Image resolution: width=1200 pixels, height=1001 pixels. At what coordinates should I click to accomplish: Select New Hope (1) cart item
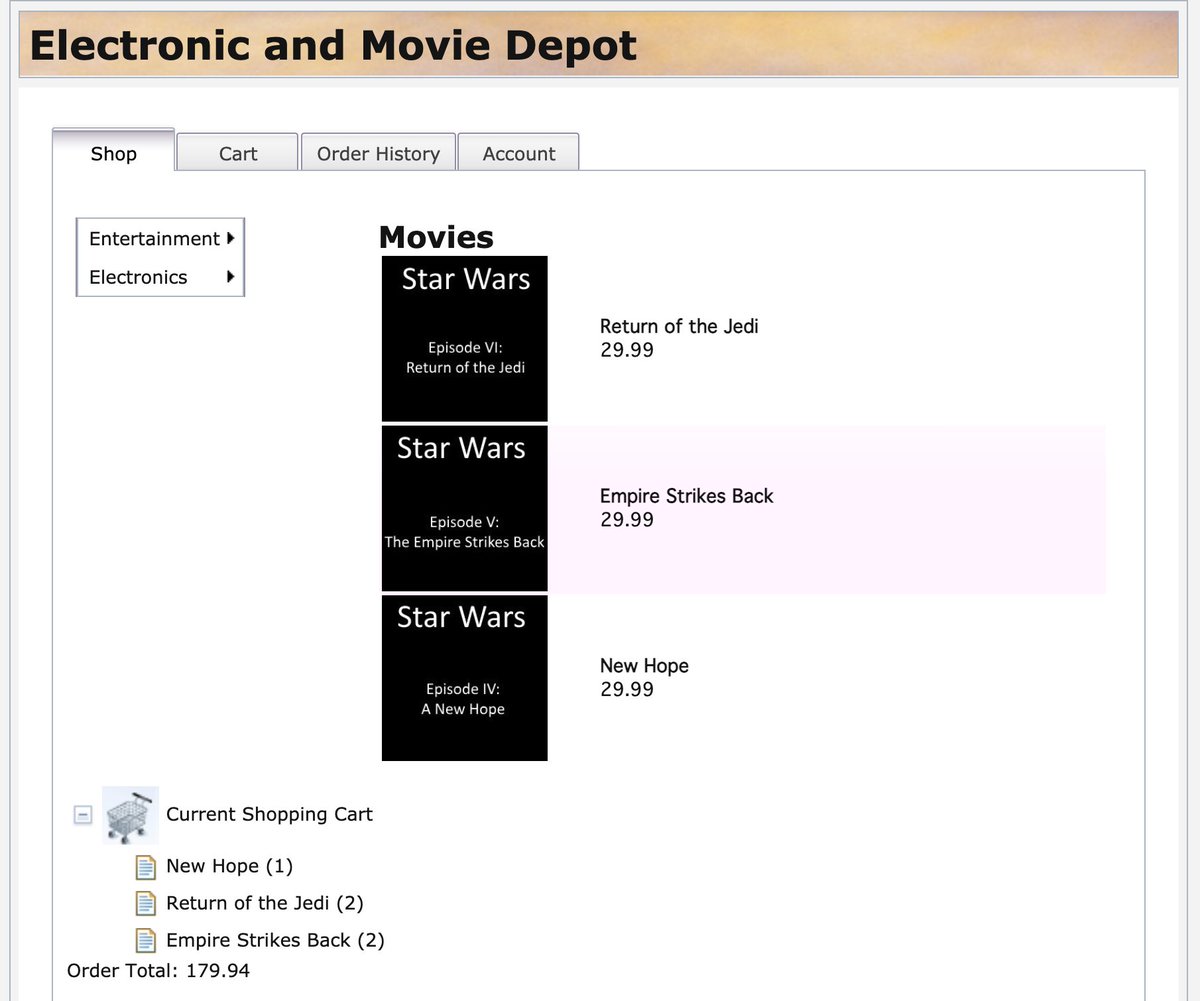(229, 866)
